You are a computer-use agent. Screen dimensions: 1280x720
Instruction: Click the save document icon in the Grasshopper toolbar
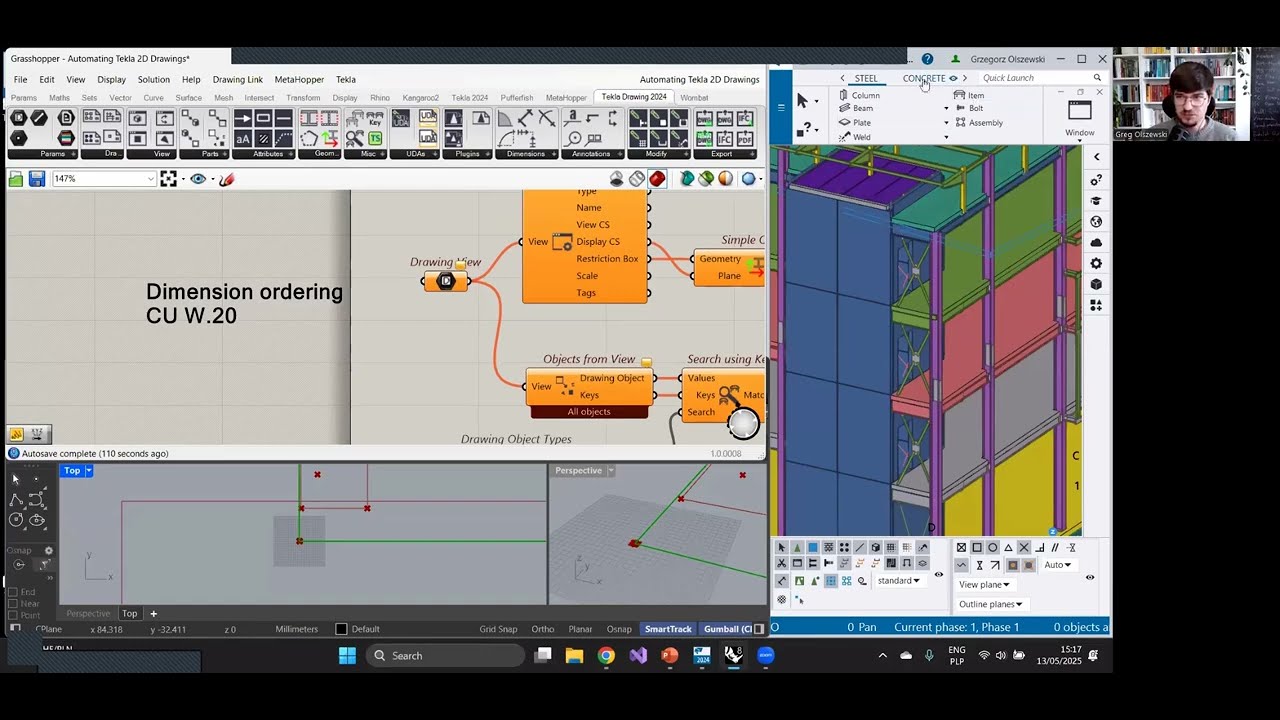click(x=37, y=179)
